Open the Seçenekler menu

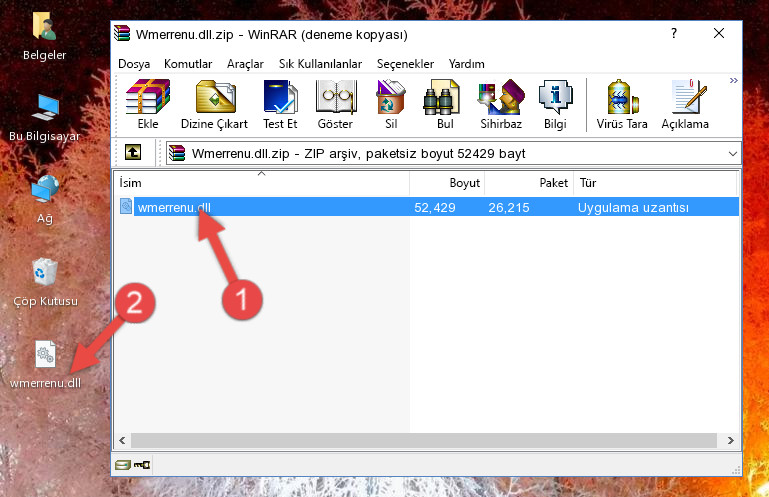click(405, 64)
